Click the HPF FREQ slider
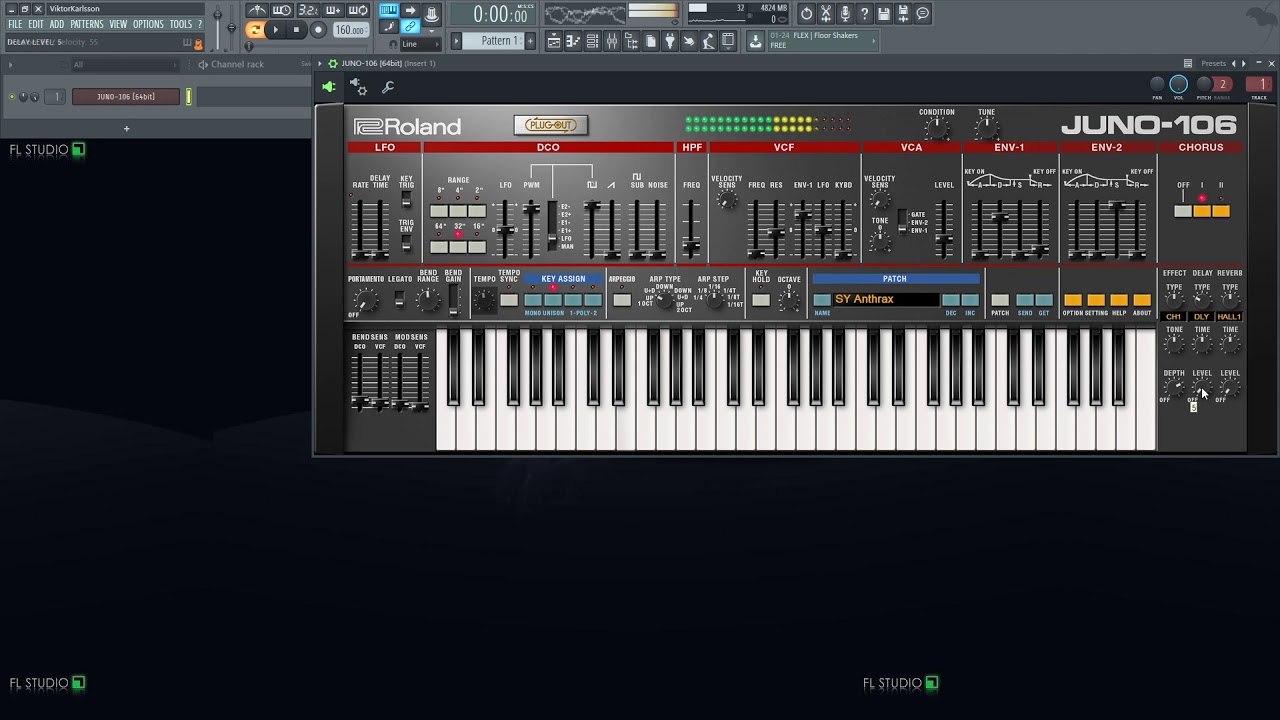1280x720 pixels. click(691, 228)
